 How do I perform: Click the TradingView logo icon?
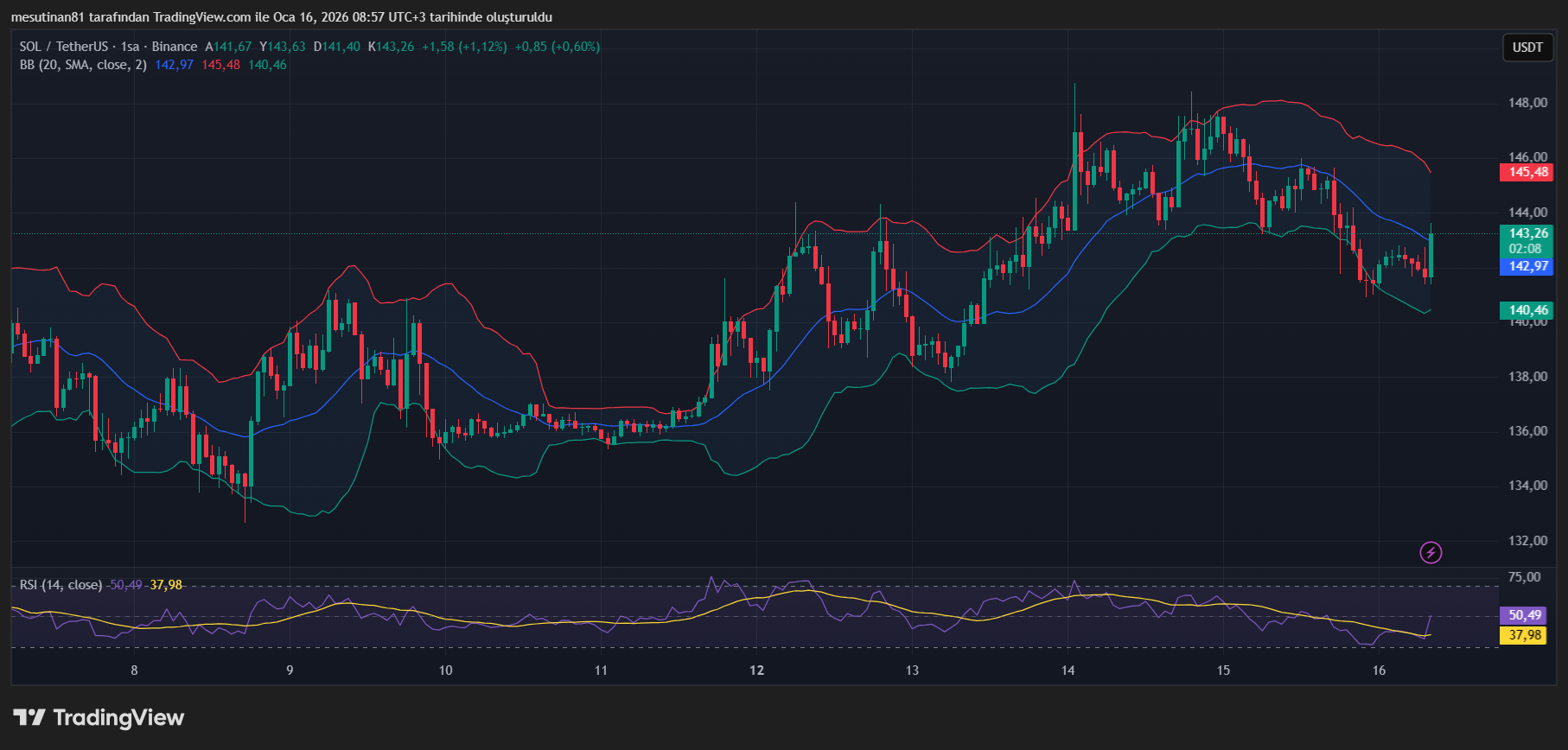[29, 717]
